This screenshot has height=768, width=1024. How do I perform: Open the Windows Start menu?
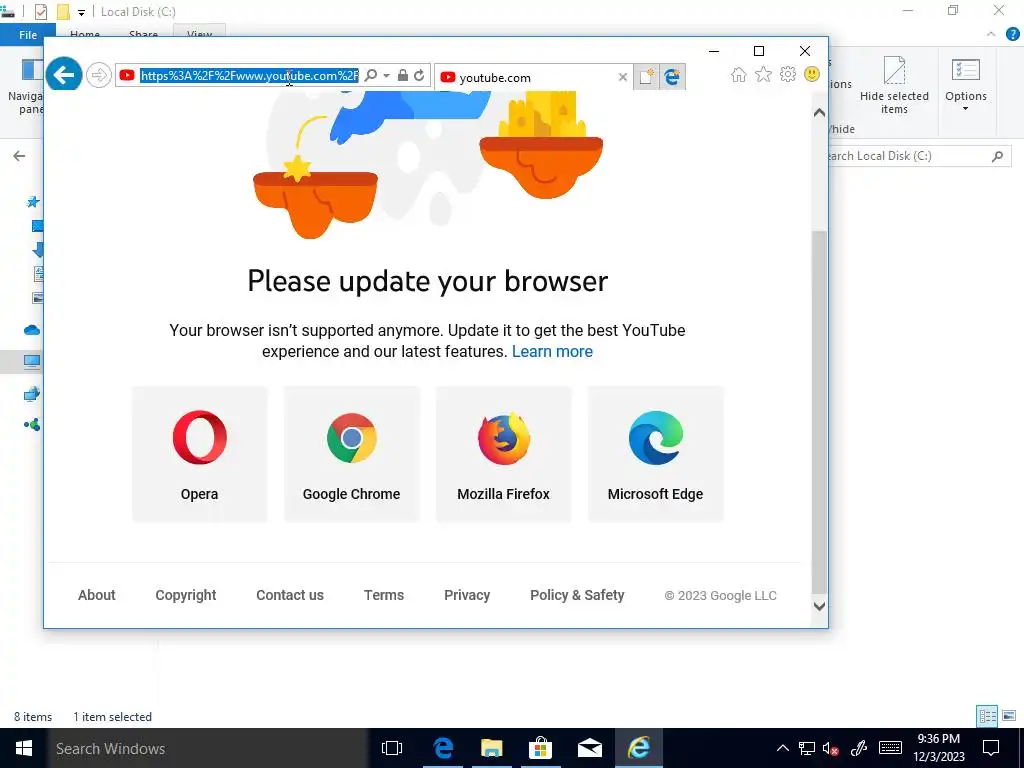click(x=24, y=748)
